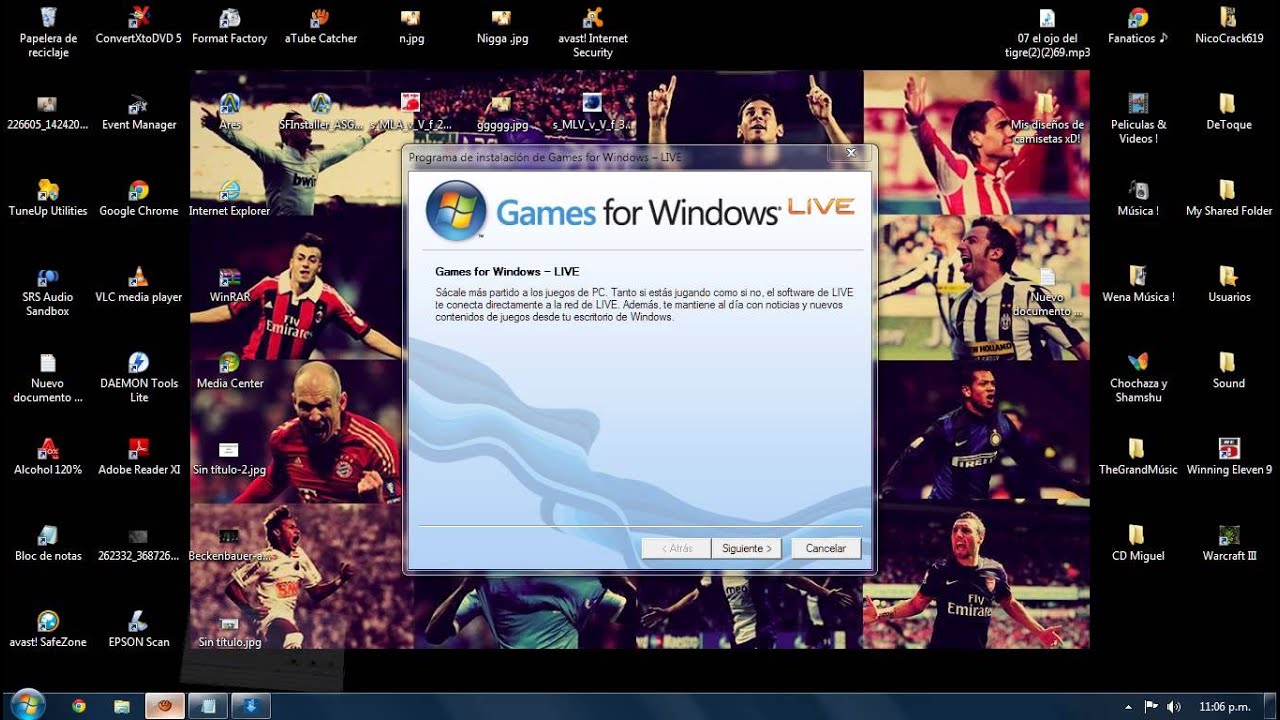1280x720 pixels.
Task: Show hidden system tray icons
Action: (1128, 707)
